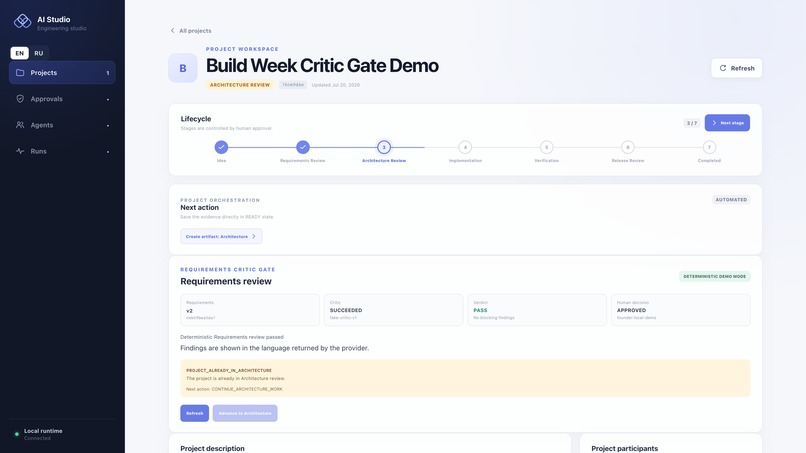Click the Refresh button at top right
Screen dimensions: 806x453
point(737,68)
